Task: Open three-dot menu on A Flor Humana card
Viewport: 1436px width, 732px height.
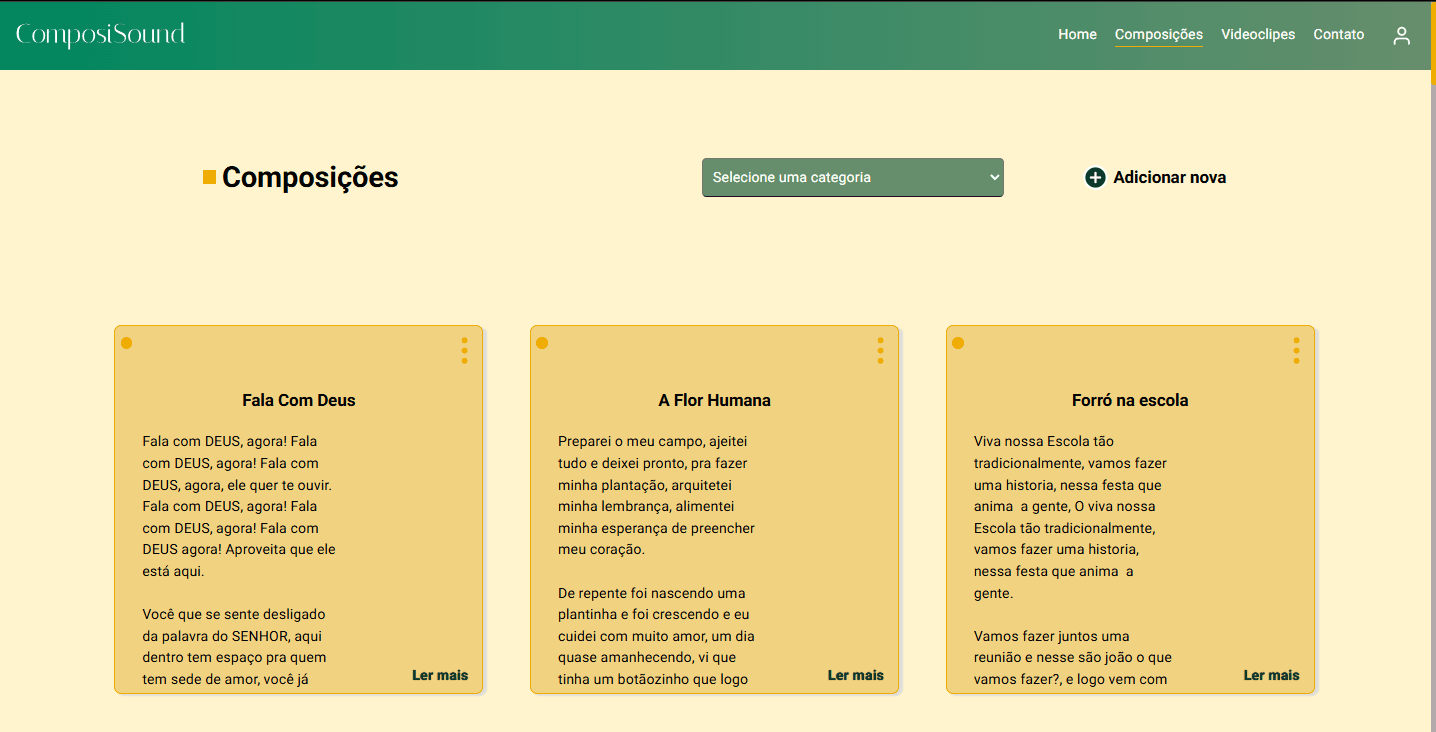Action: tap(880, 350)
